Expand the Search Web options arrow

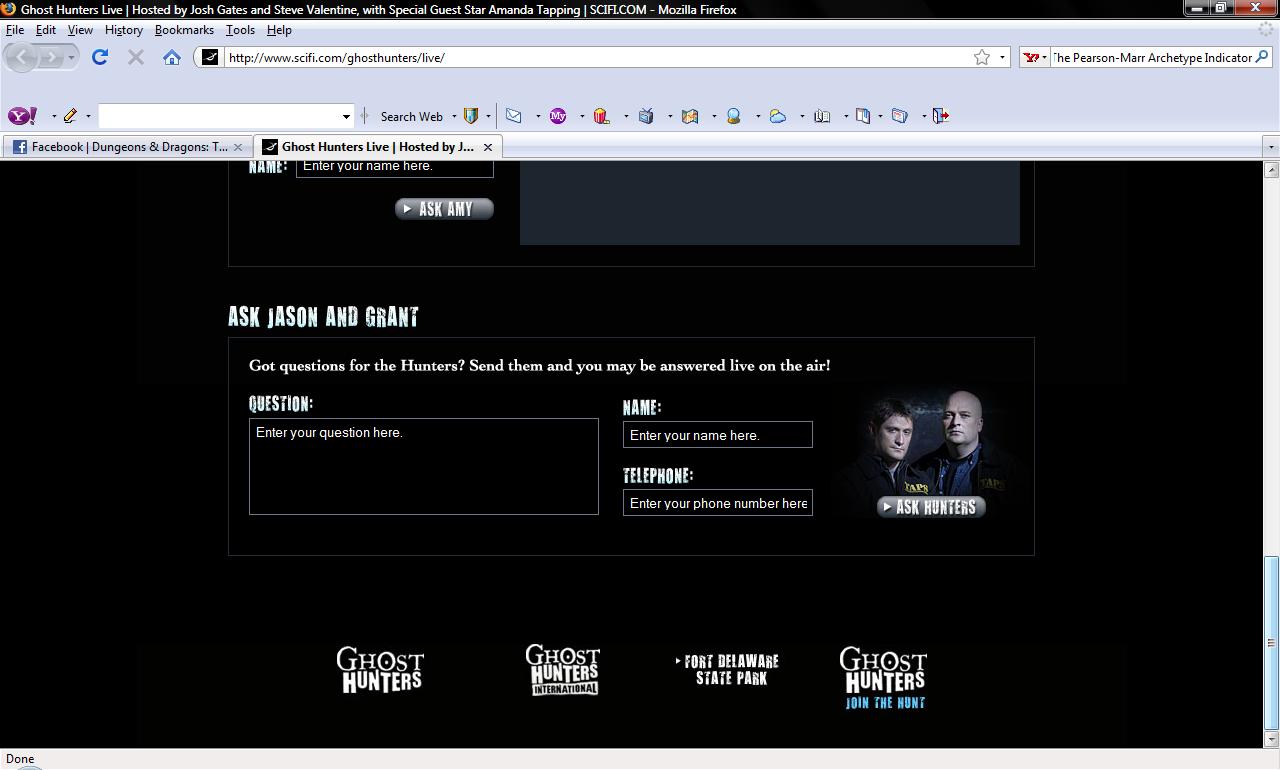(x=454, y=116)
